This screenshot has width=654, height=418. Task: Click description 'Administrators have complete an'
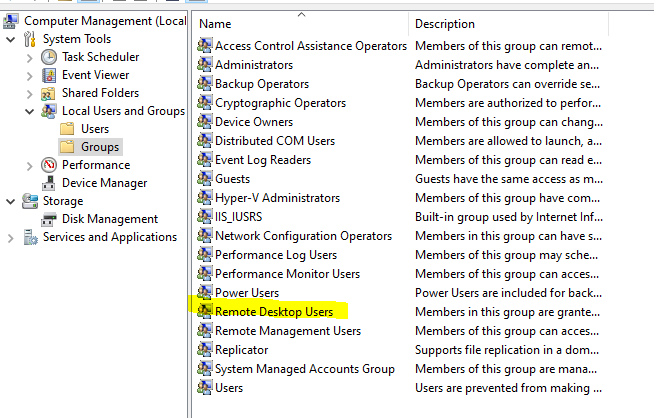click(x=507, y=65)
